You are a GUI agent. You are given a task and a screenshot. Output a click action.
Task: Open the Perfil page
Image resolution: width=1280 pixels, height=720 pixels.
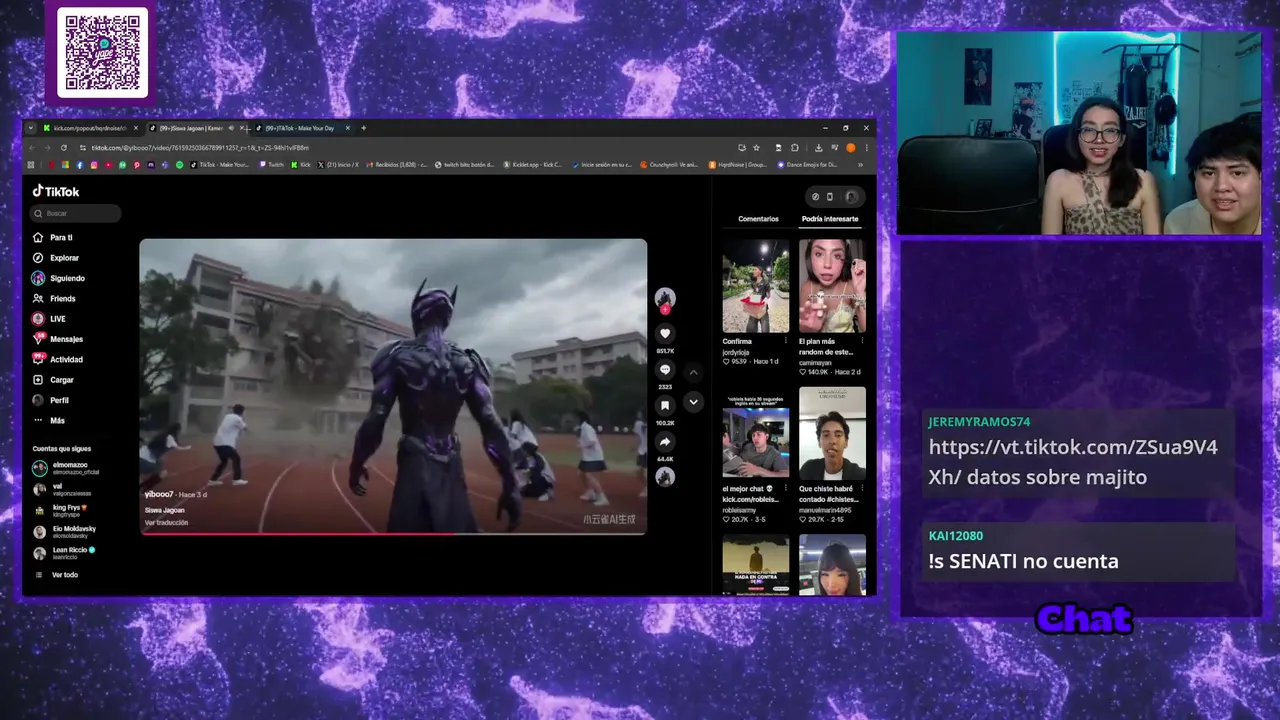(x=52, y=400)
